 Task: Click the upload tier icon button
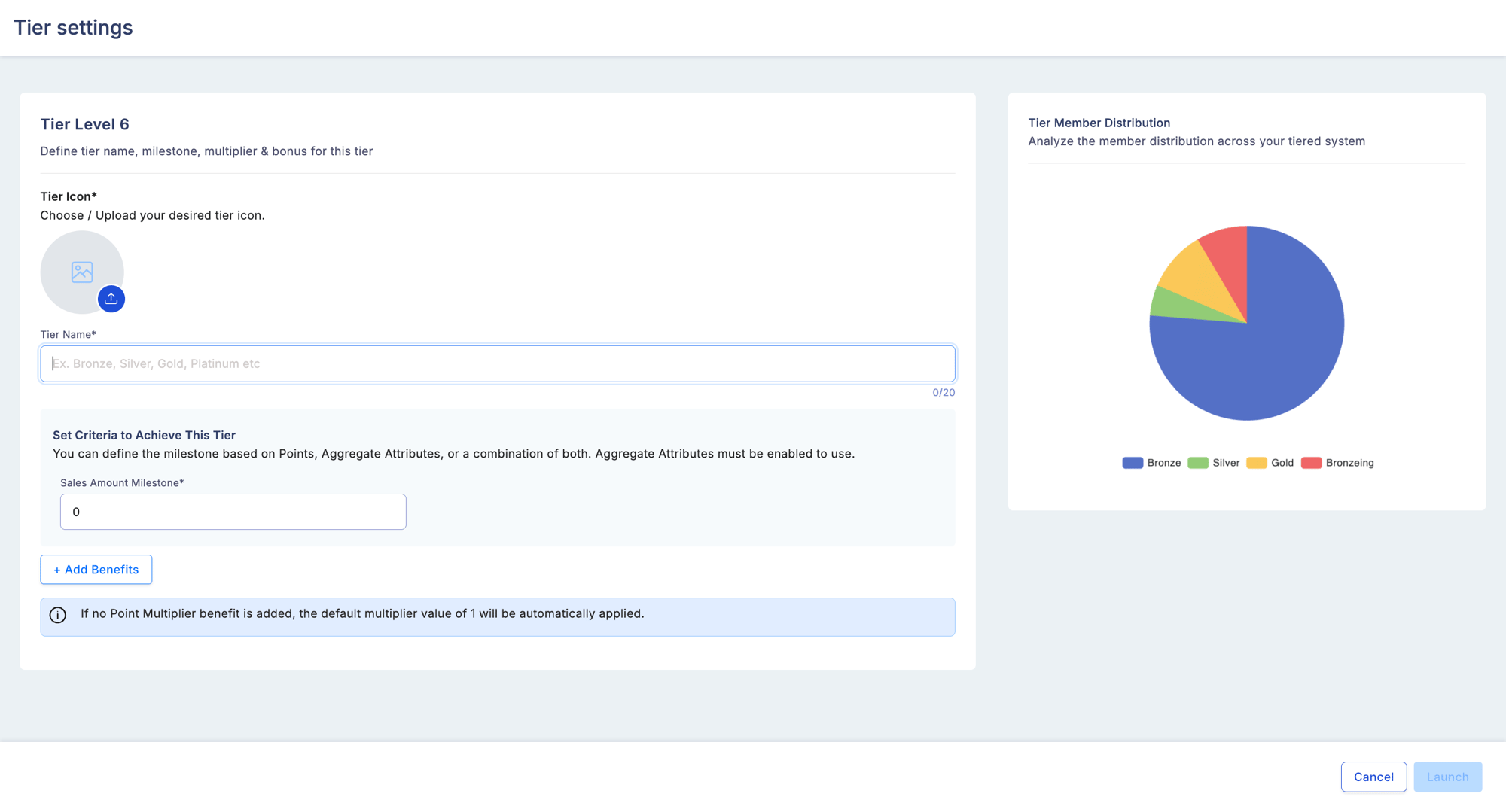click(x=111, y=299)
